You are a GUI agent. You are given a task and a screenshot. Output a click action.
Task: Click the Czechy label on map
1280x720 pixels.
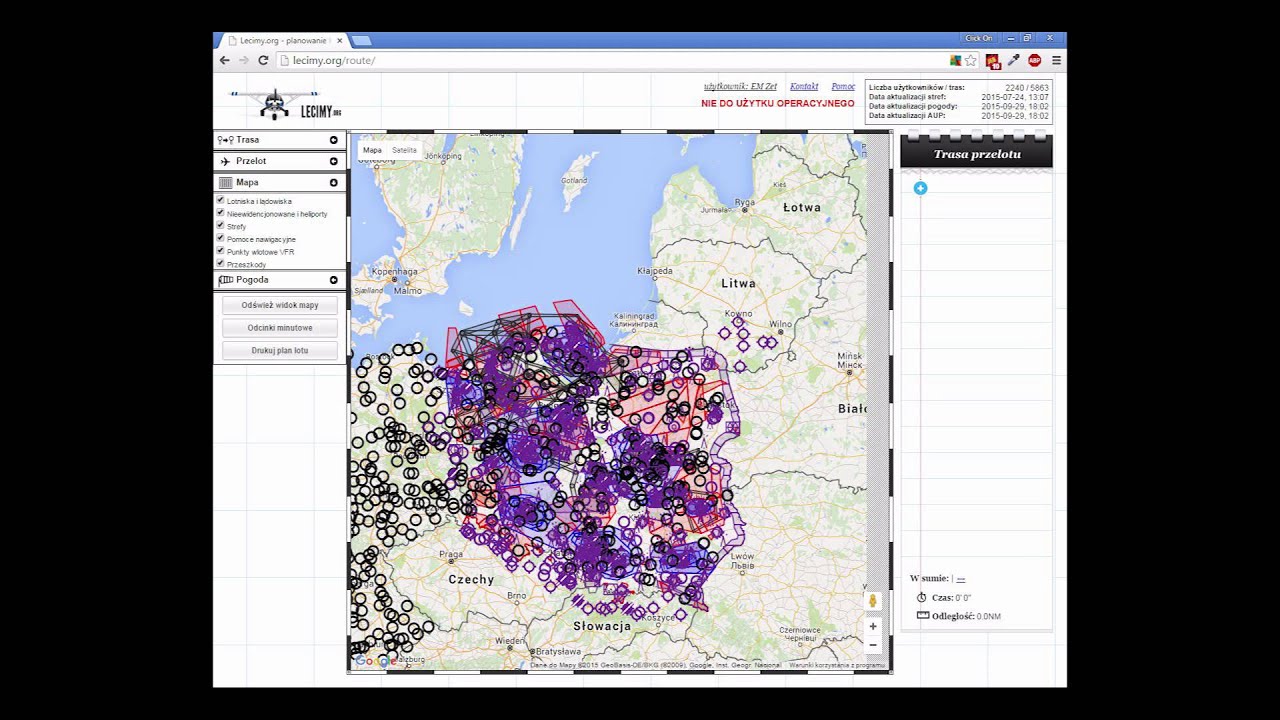tap(471, 579)
